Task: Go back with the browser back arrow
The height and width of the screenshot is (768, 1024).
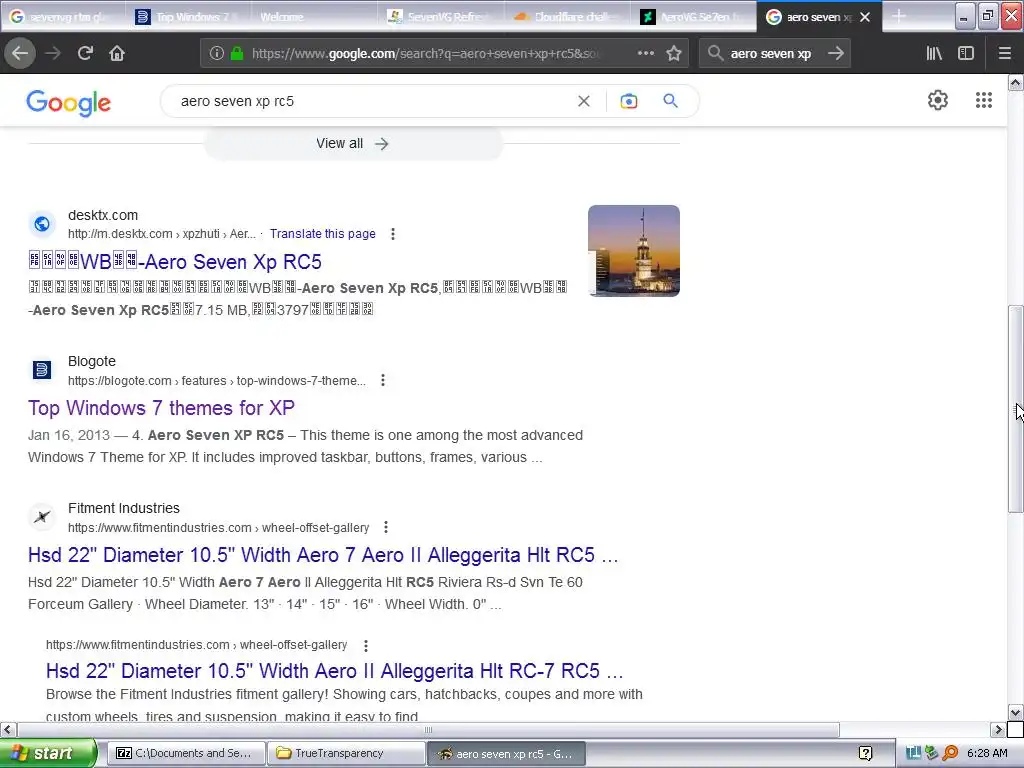Action: point(20,53)
